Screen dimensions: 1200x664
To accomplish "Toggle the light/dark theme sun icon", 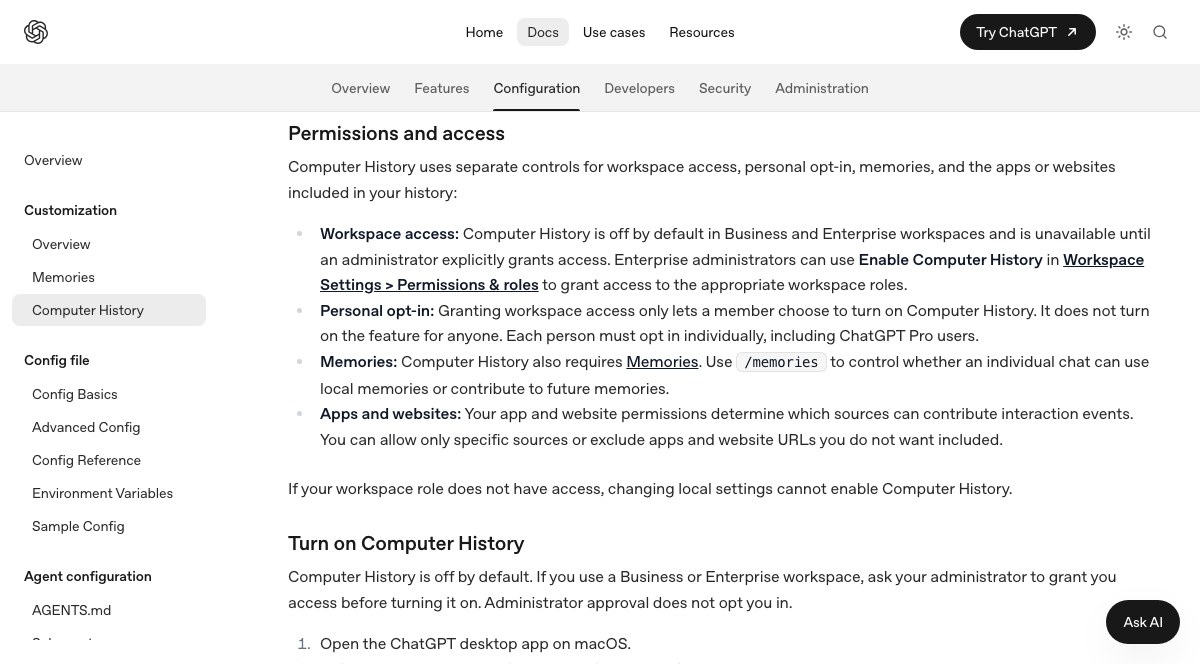I will pyautogui.click(x=1124, y=32).
